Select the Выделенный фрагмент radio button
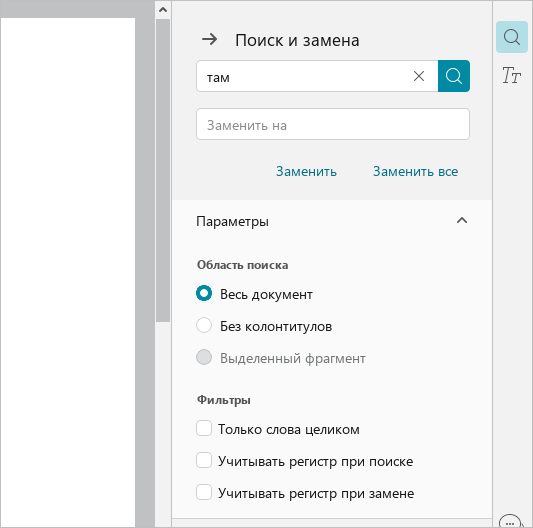The width and height of the screenshot is (533, 528). tap(204, 357)
